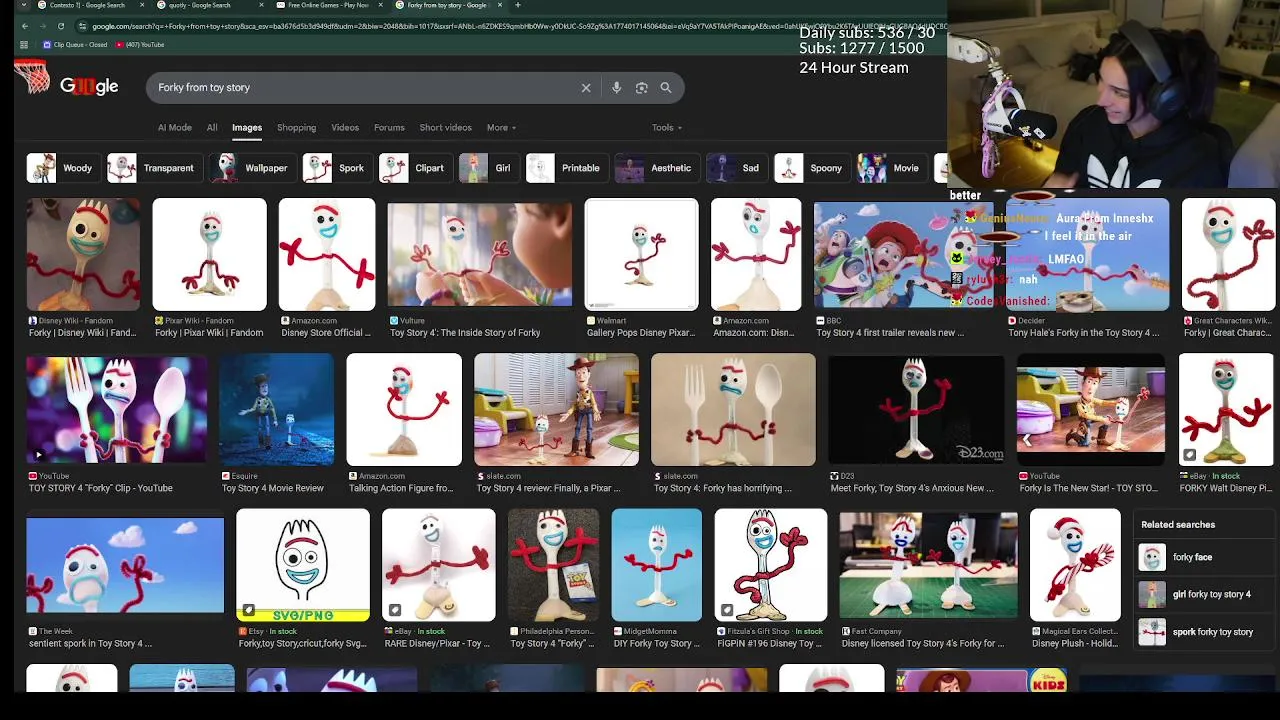The height and width of the screenshot is (720, 1280).
Task: Close the Free Online Games tab
Action: pyautogui.click(x=381, y=5)
